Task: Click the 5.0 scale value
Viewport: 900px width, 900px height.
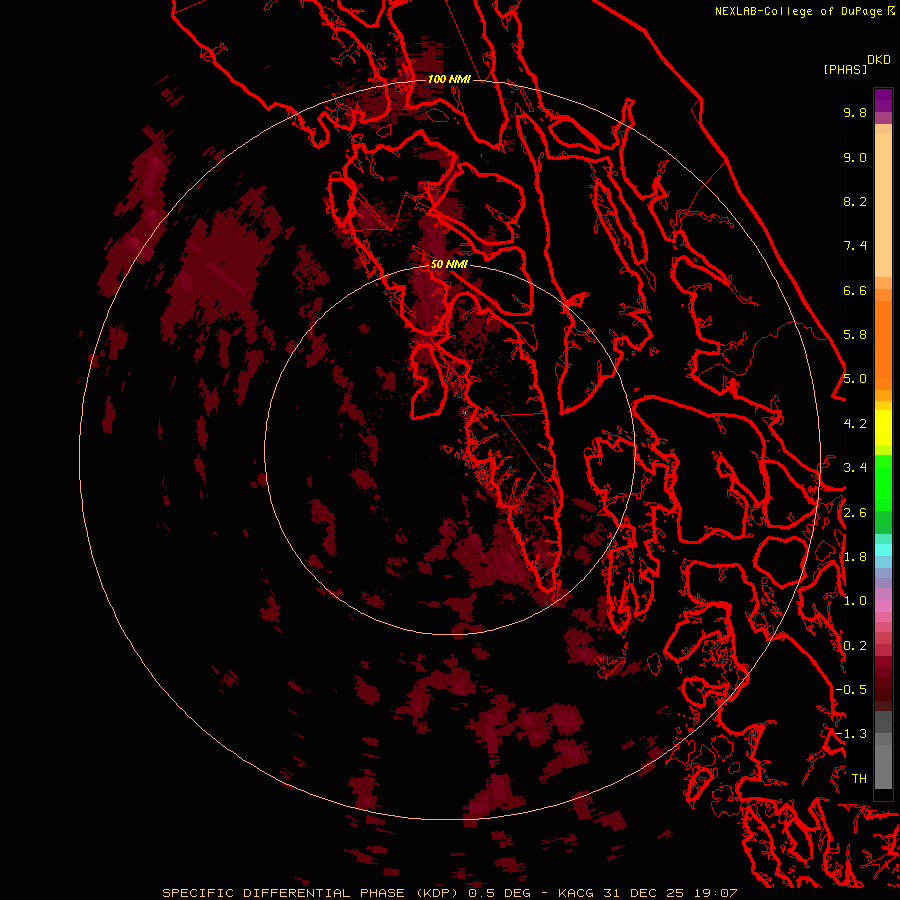Action: tap(855, 379)
